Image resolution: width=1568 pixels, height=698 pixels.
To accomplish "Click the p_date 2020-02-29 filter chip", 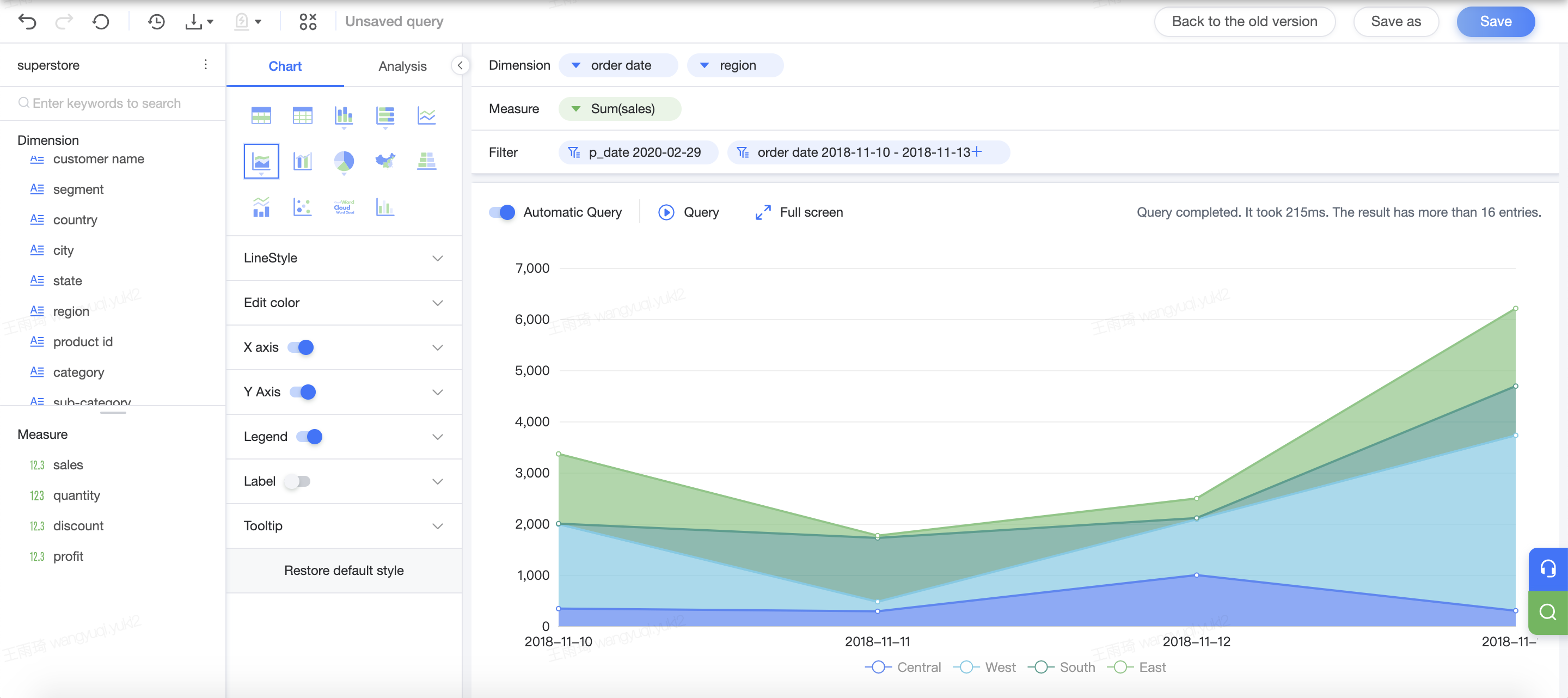I will [638, 152].
